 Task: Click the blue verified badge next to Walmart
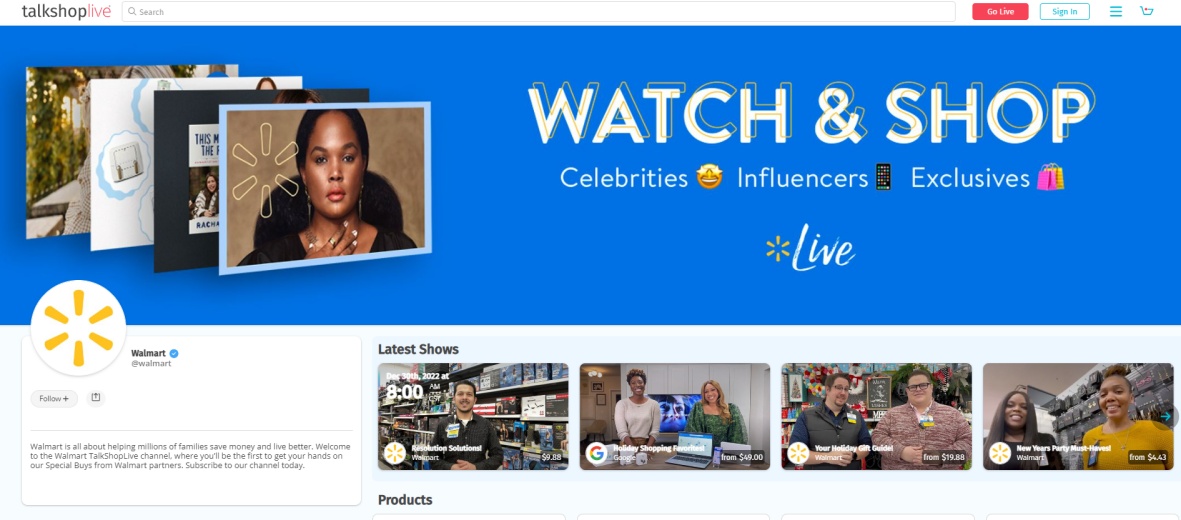point(174,353)
